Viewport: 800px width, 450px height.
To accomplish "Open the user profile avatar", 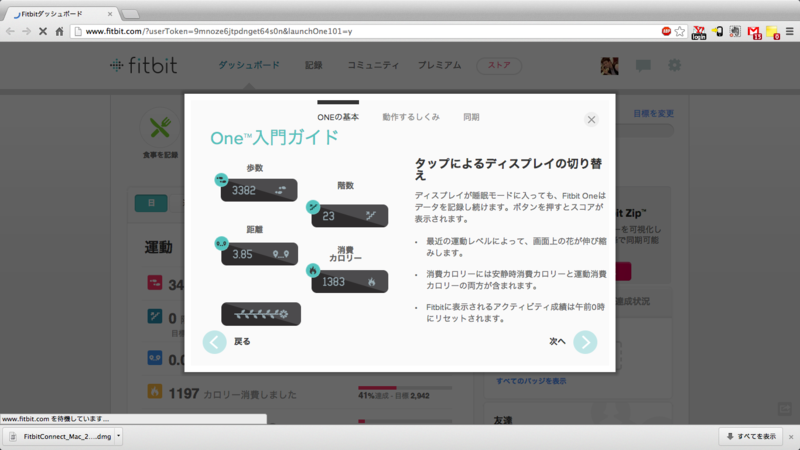I will [x=610, y=66].
